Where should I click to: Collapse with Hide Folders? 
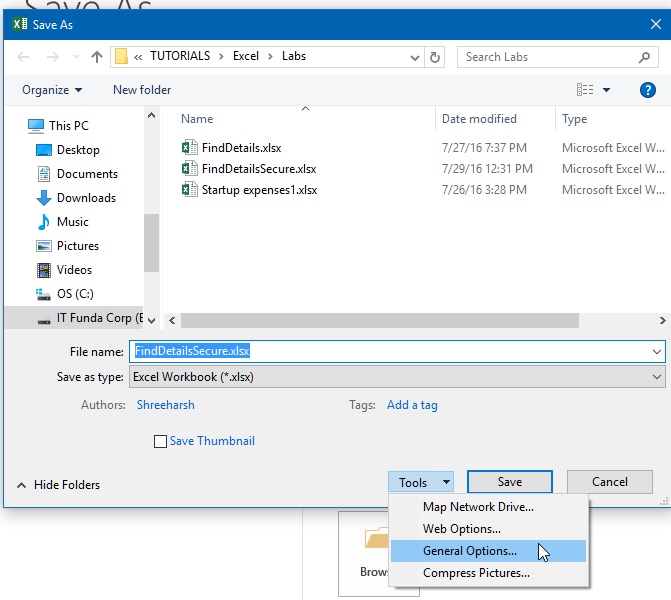pos(59,485)
